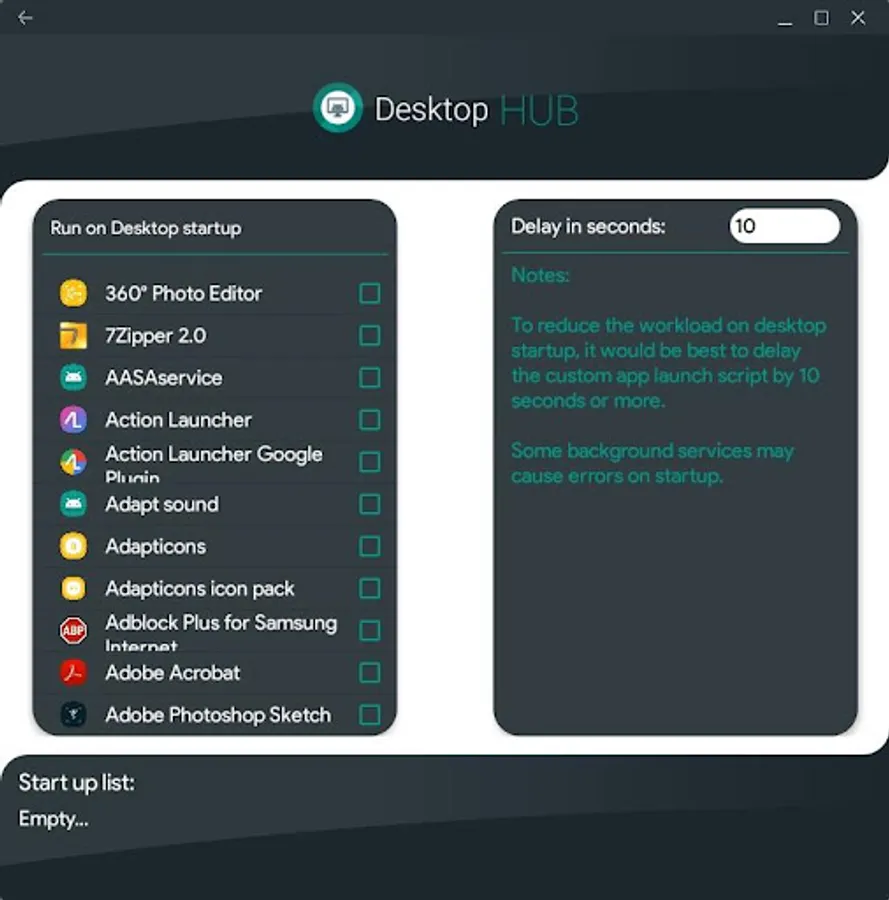Click the Adapt sound Android icon
The image size is (889, 900).
pyautogui.click(x=73, y=504)
